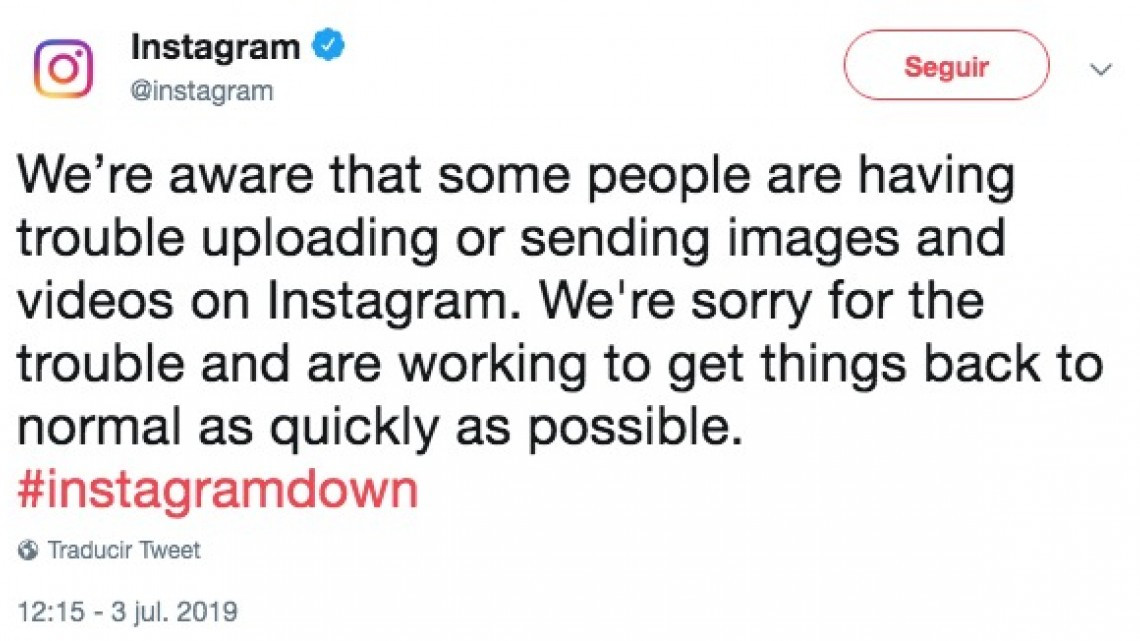Click the globe icon beside Traducir Tweet
Screen dimensions: 1140x641
pos(29,550)
